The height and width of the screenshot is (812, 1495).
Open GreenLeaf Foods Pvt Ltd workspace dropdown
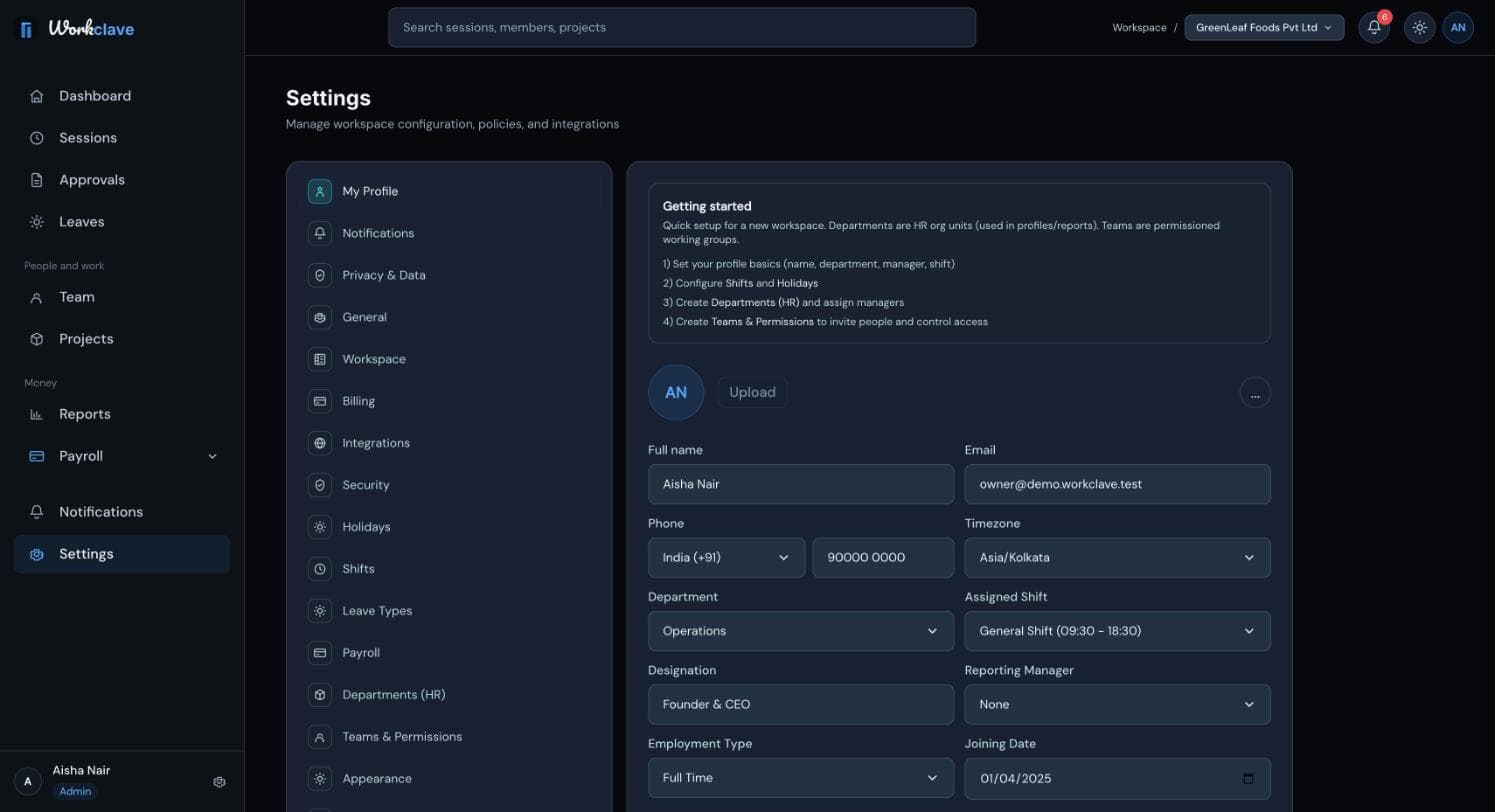[1264, 28]
